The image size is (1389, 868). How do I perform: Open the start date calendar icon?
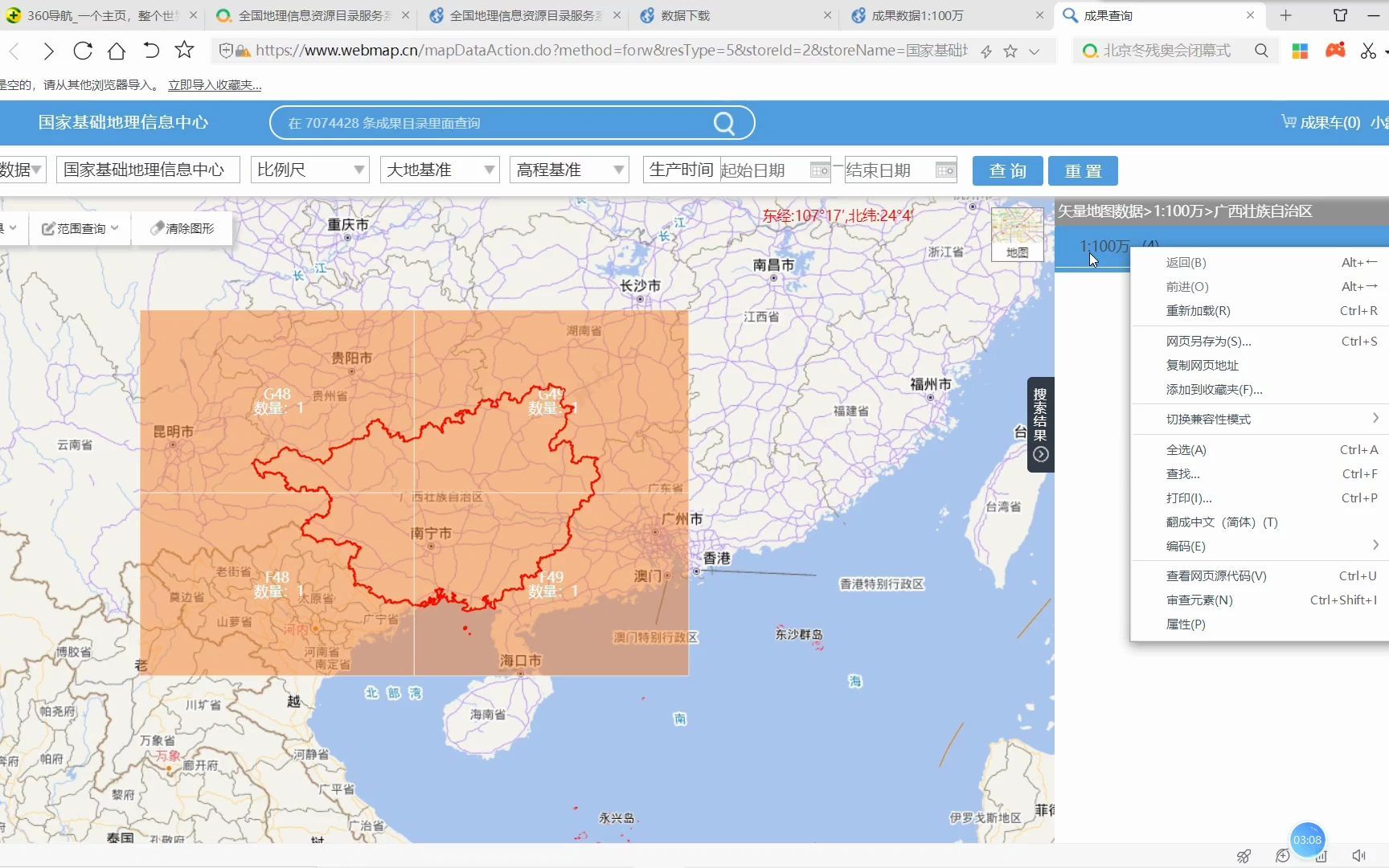[820, 170]
